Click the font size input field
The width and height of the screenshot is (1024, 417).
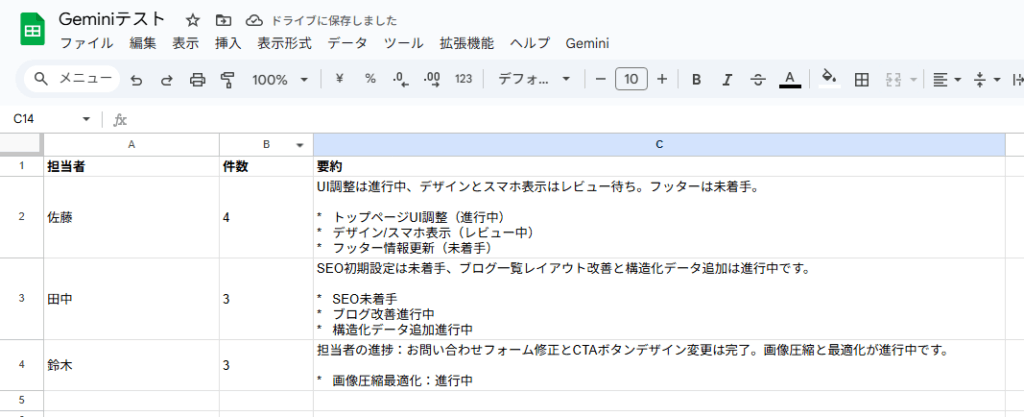pyautogui.click(x=631, y=79)
